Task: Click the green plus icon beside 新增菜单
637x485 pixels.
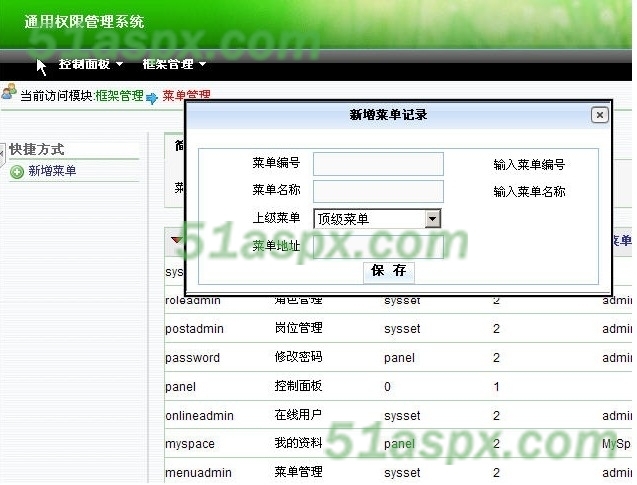Action: point(17,172)
